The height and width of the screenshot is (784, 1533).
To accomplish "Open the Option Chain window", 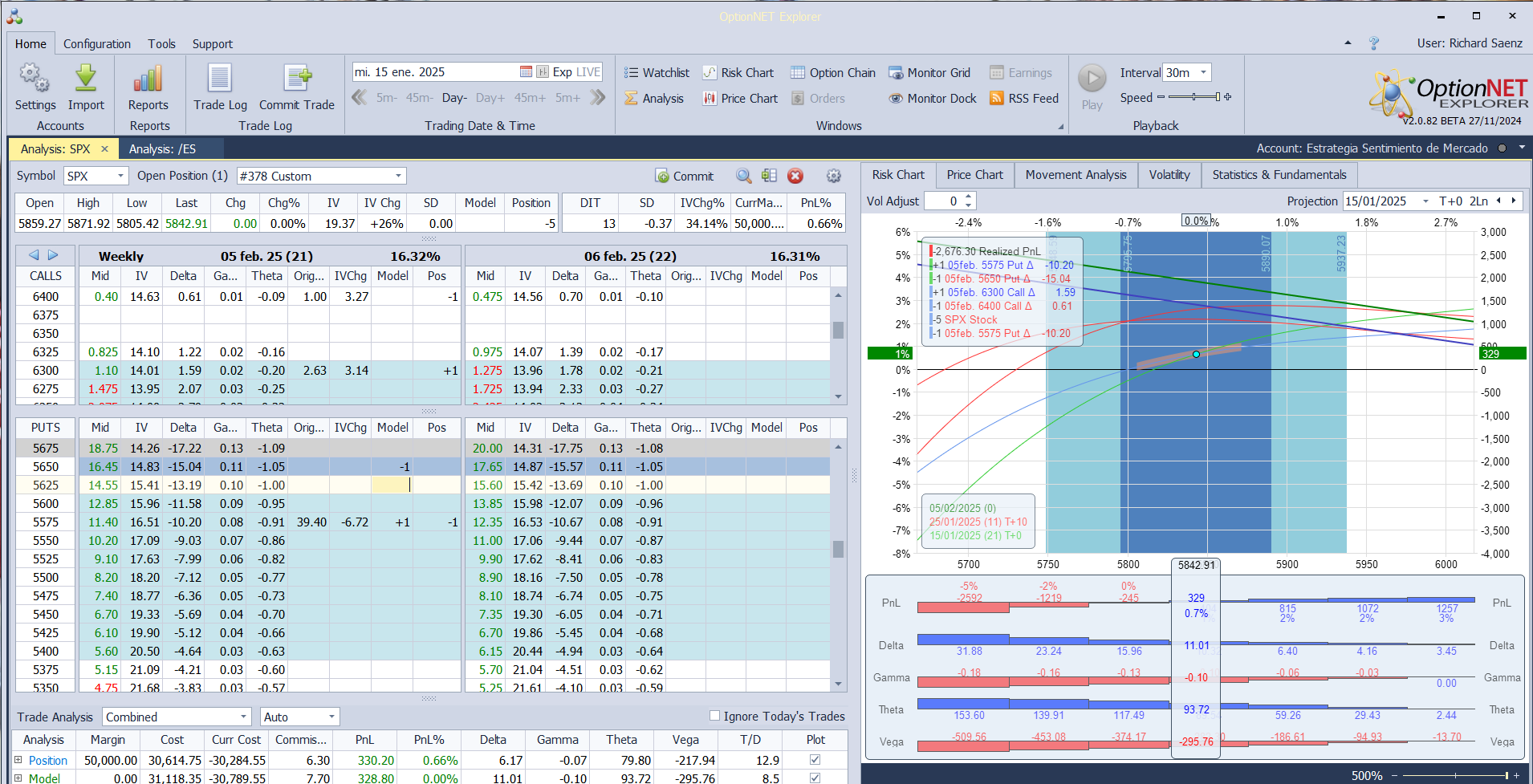I will click(833, 73).
